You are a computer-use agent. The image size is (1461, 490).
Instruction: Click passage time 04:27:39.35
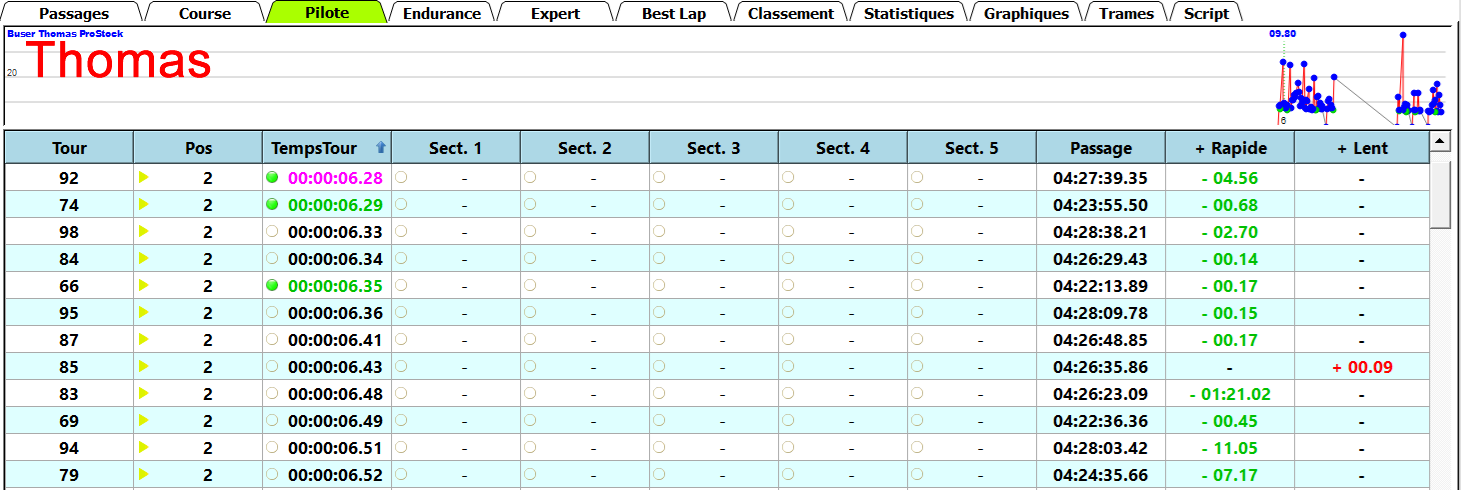1101,178
